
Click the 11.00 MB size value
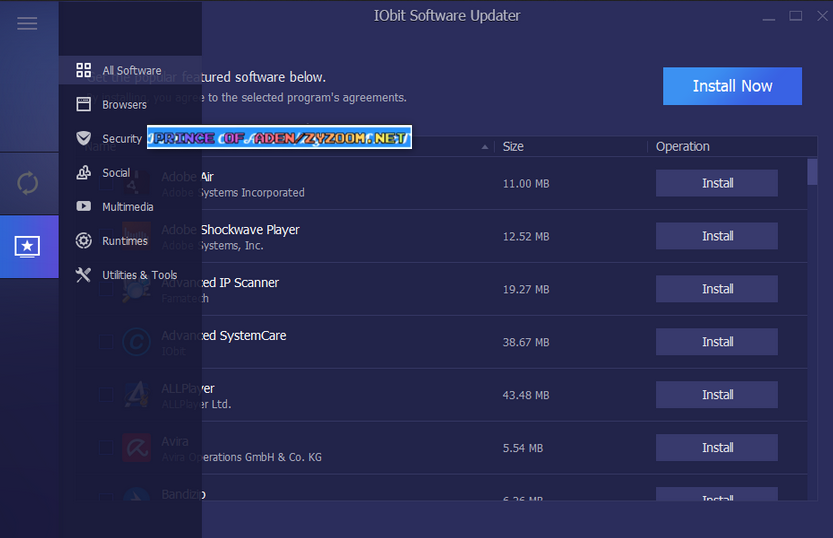coord(526,184)
